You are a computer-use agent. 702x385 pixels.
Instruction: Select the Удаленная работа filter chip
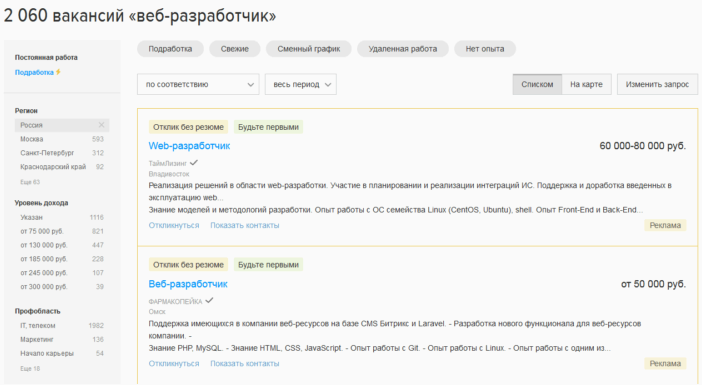click(x=402, y=49)
